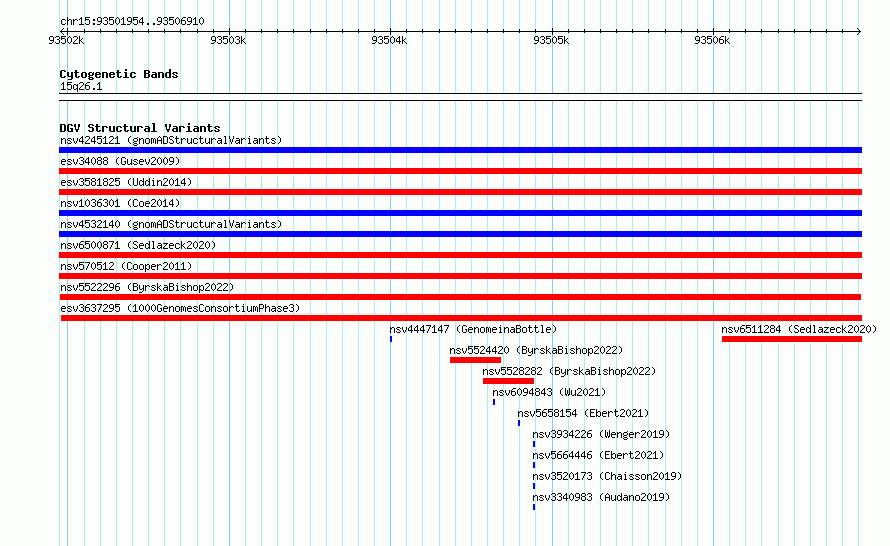The image size is (890, 546).
Task: Open the nsv3934226 (Wenger2019) label
Action: pos(601,434)
